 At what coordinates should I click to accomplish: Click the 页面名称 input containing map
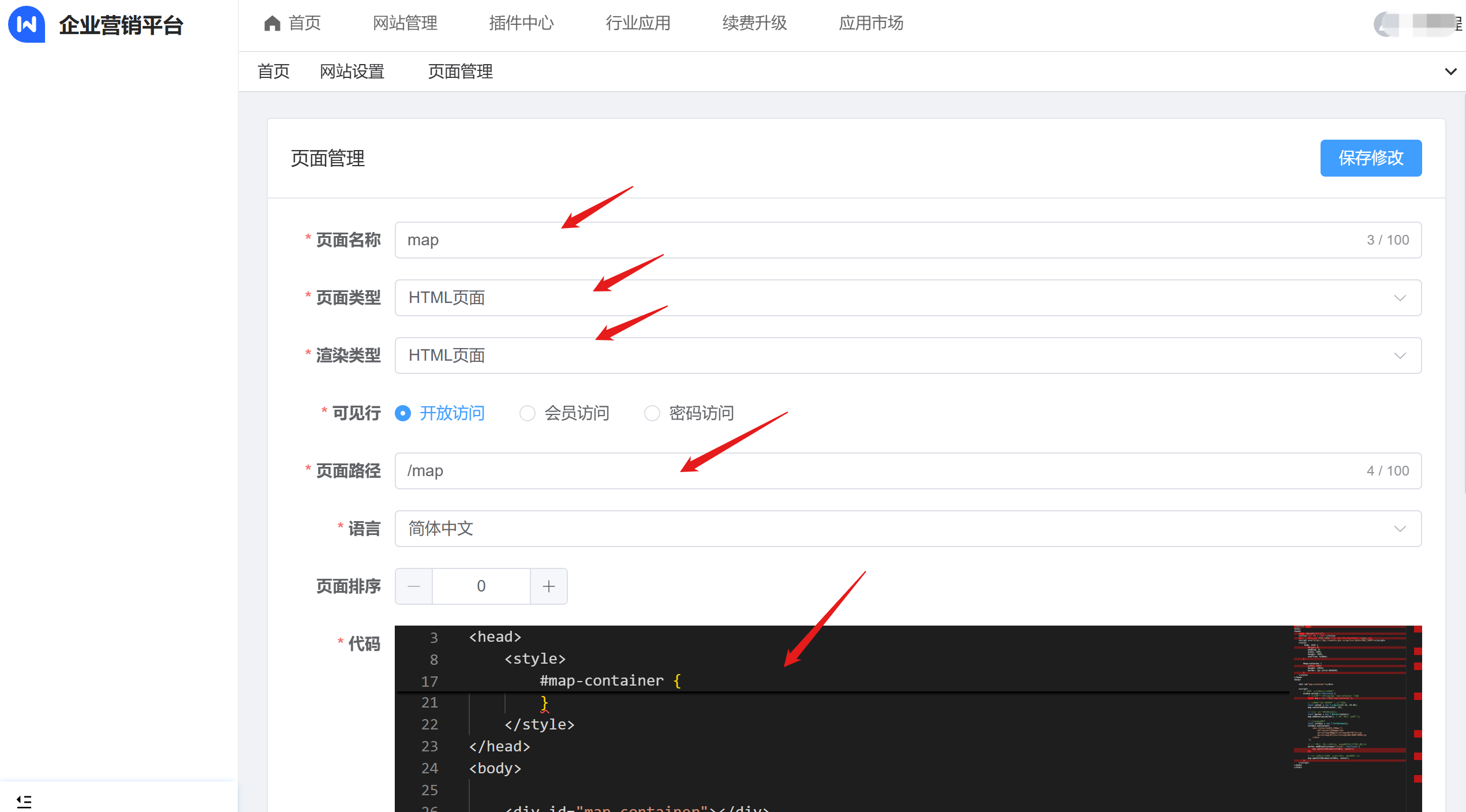point(866,240)
